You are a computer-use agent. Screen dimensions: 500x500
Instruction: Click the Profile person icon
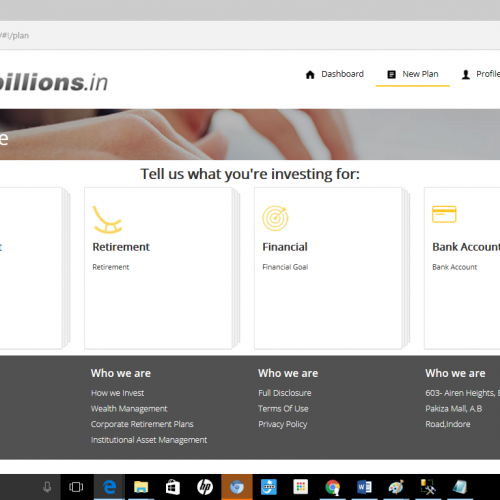pyautogui.click(x=466, y=75)
